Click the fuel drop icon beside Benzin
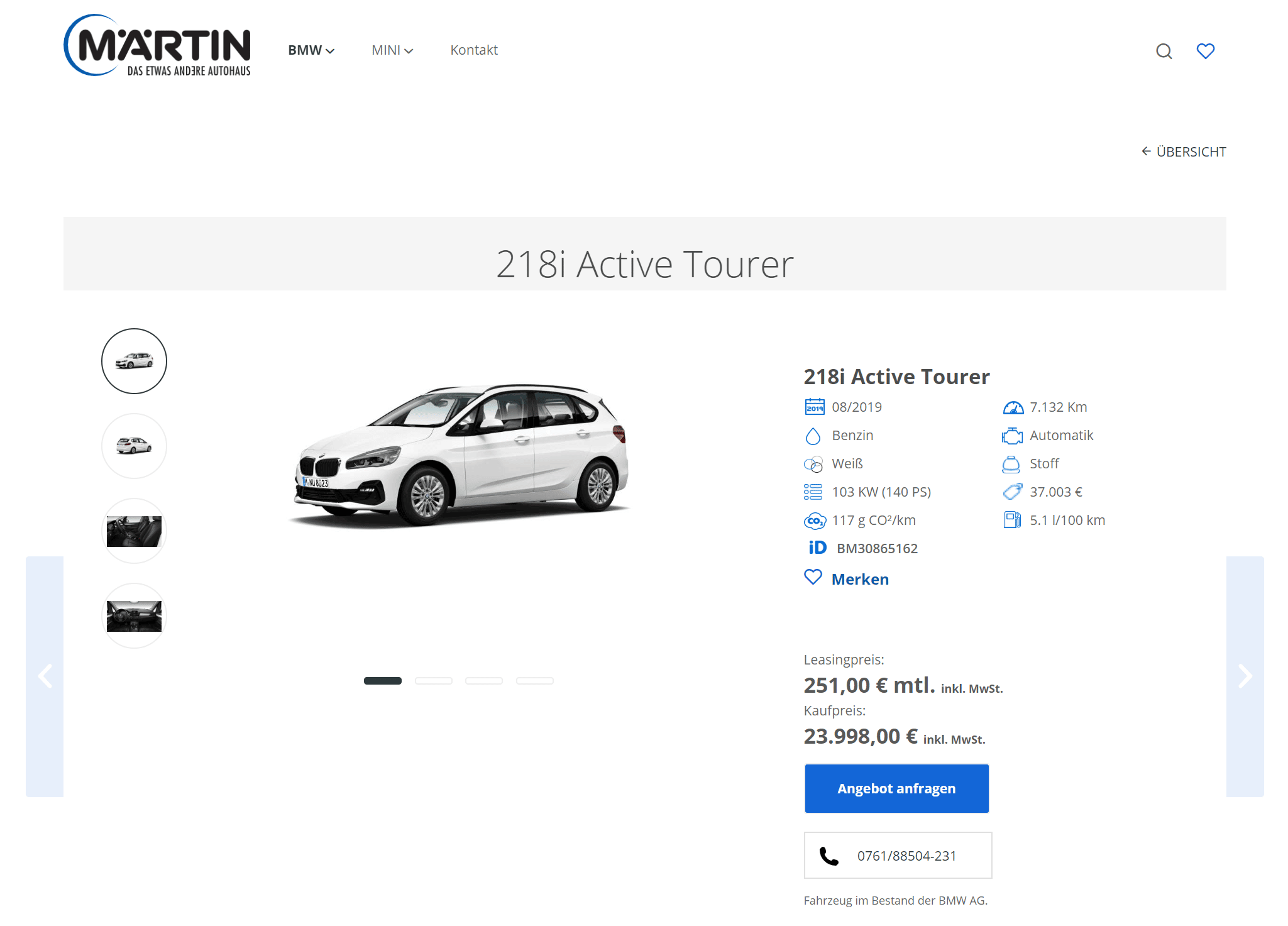Image resolution: width=1288 pixels, height=926 pixels. 813,436
